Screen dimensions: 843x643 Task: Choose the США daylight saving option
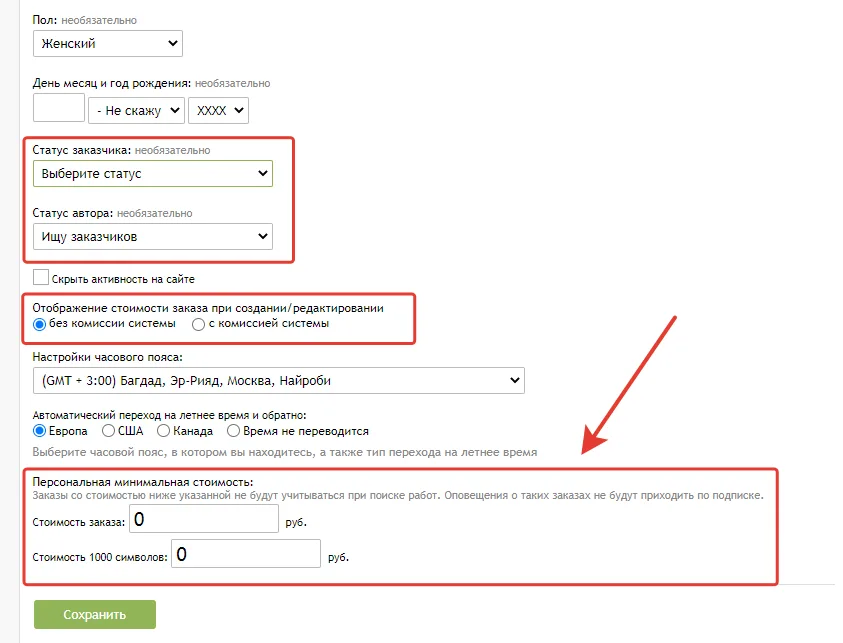tap(108, 431)
